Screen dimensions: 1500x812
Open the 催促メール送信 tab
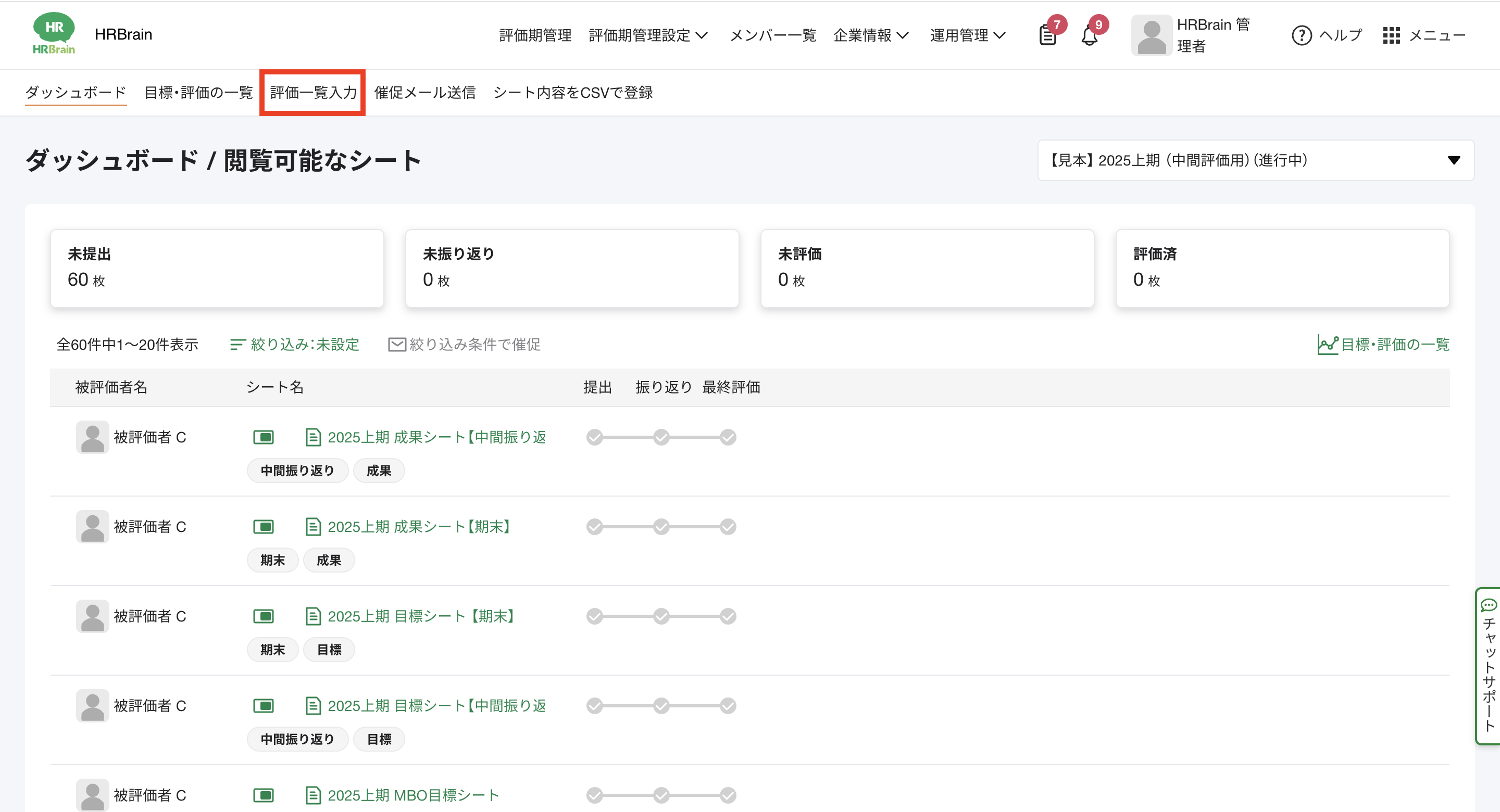point(424,93)
